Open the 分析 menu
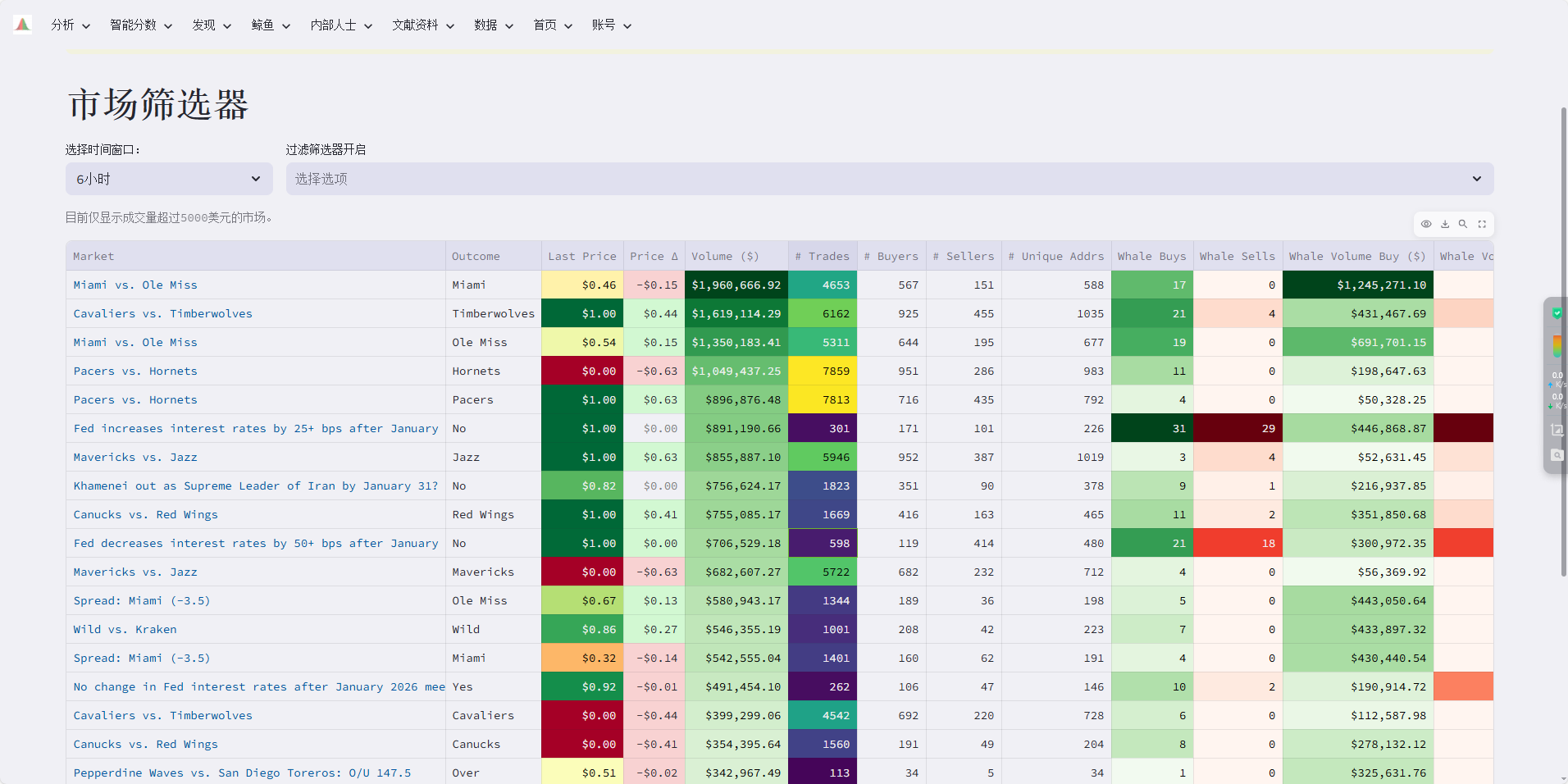The width and height of the screenshot is (1568, 784). coord(71,25)
